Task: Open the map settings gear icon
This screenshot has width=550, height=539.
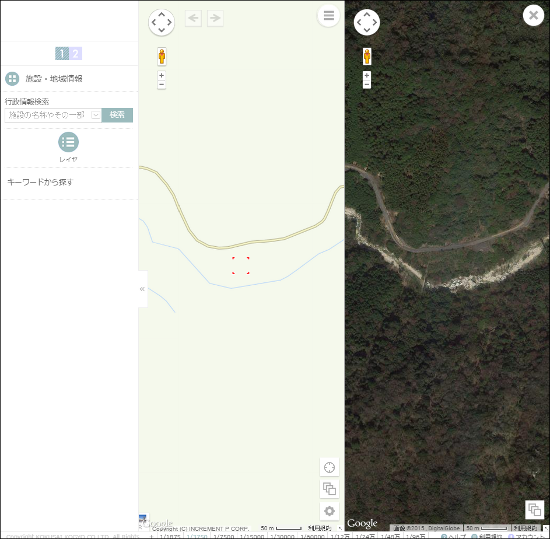Action: [329, 511]
